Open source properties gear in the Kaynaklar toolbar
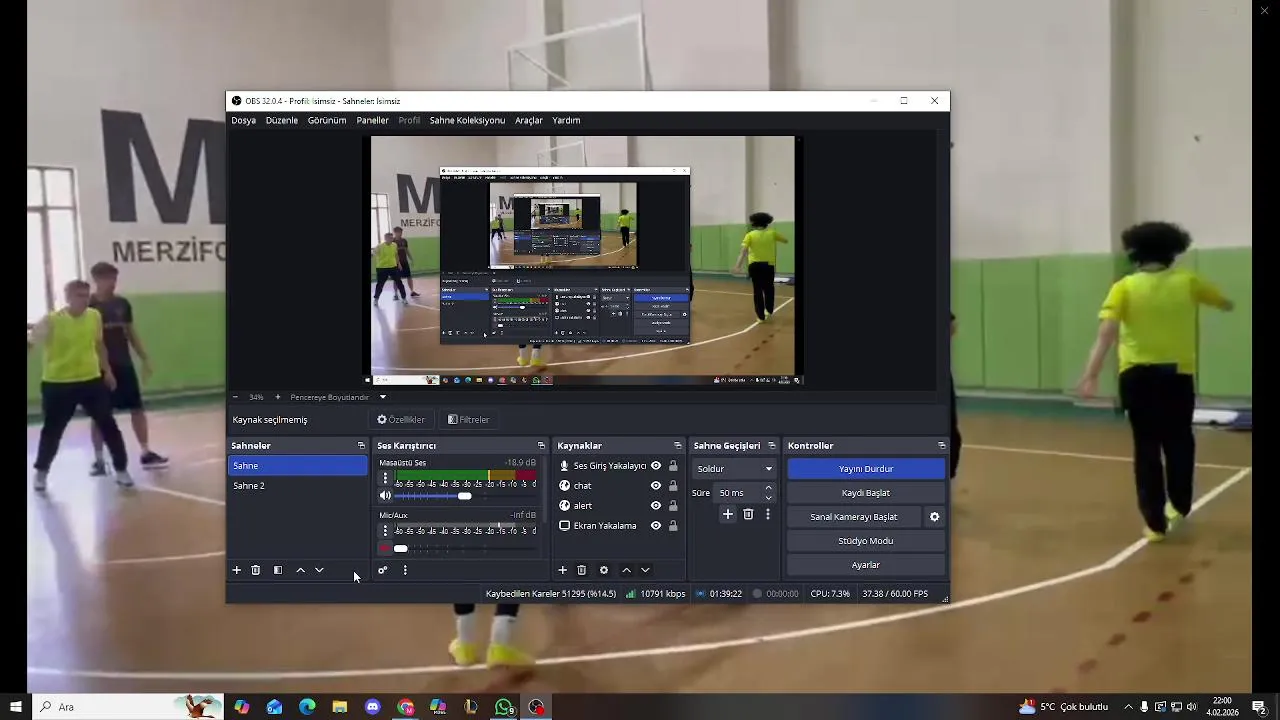This screenshot has height=720, width=1280. click(x=604, y=570)
